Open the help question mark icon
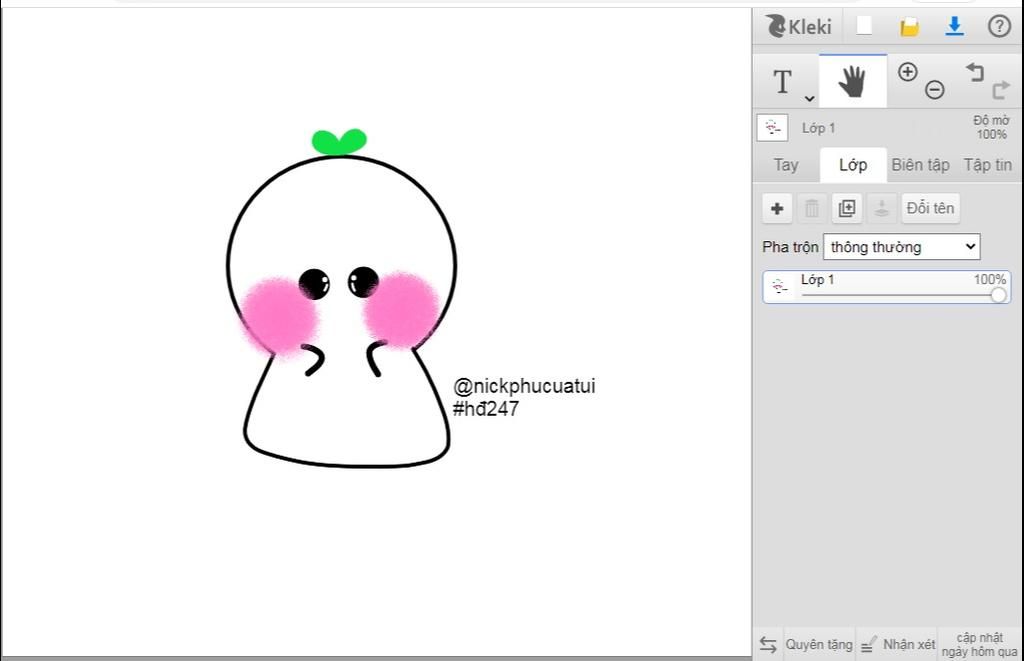The image size is (1024, 661). pos(999,26)
